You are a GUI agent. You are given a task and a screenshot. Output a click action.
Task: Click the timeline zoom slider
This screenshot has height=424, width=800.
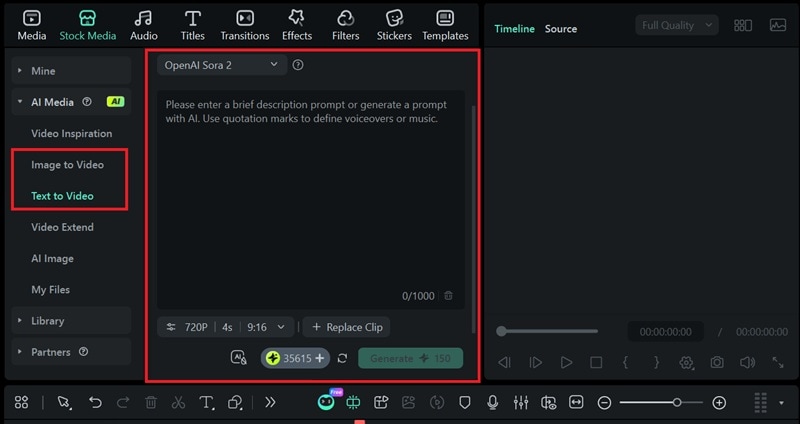661,403
